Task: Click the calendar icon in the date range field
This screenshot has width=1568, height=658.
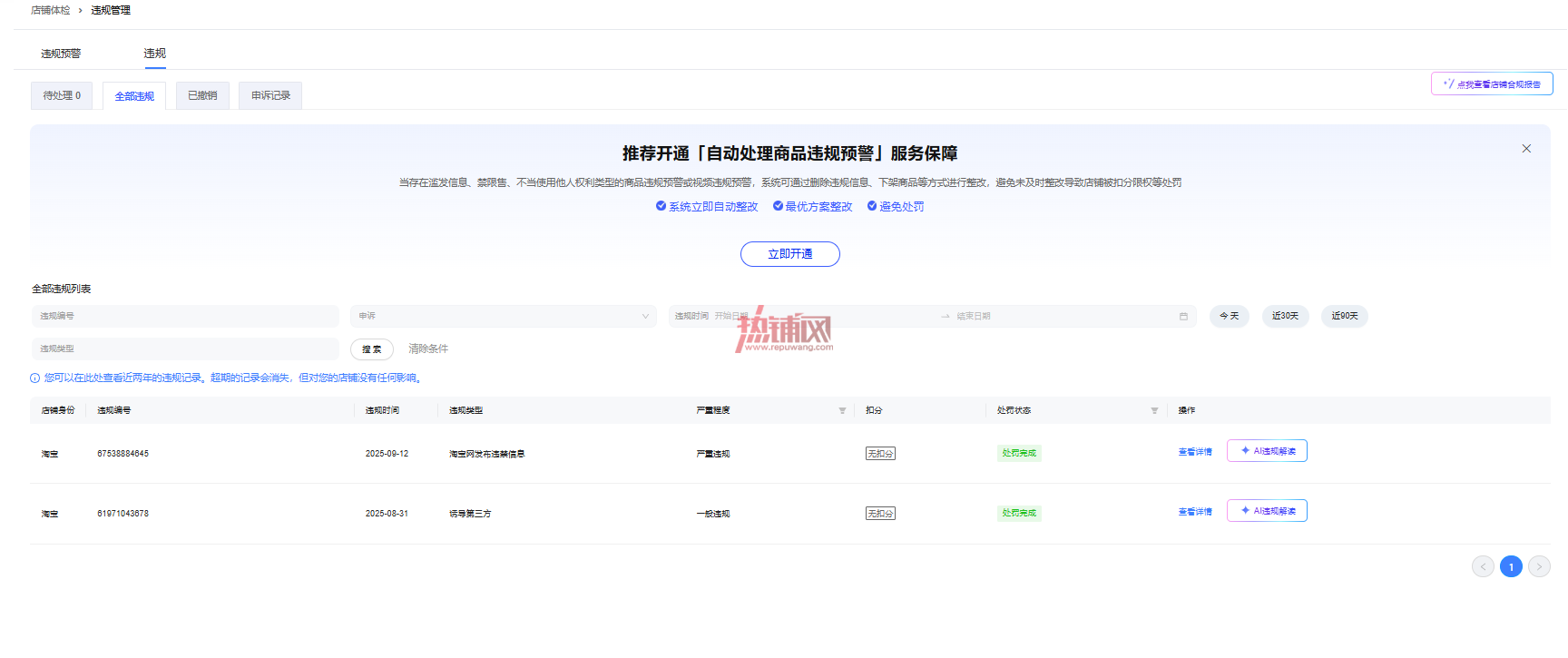Action: click(x=1183, y=317)
